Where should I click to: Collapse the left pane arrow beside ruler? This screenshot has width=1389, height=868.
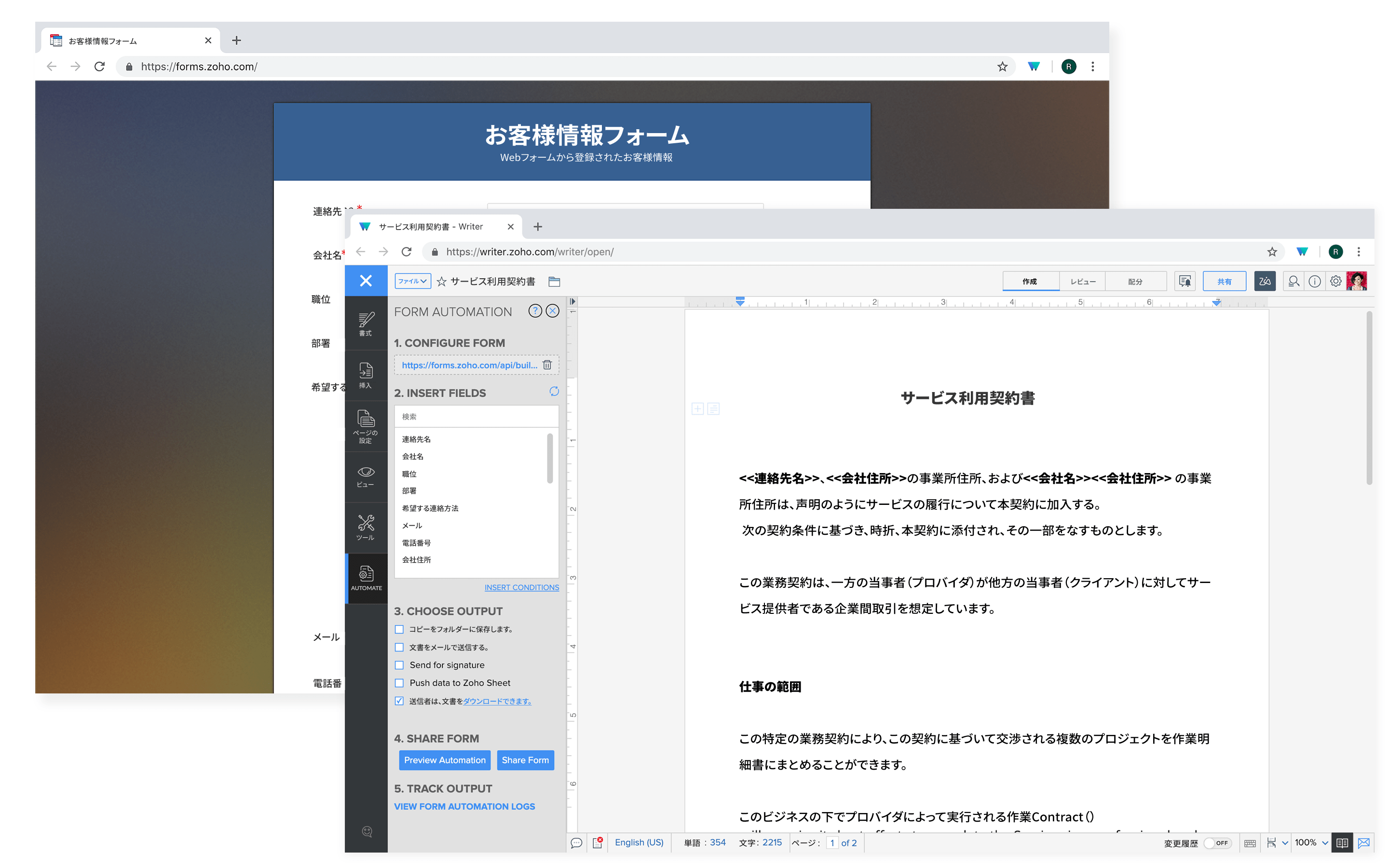(x=572, y=301)
